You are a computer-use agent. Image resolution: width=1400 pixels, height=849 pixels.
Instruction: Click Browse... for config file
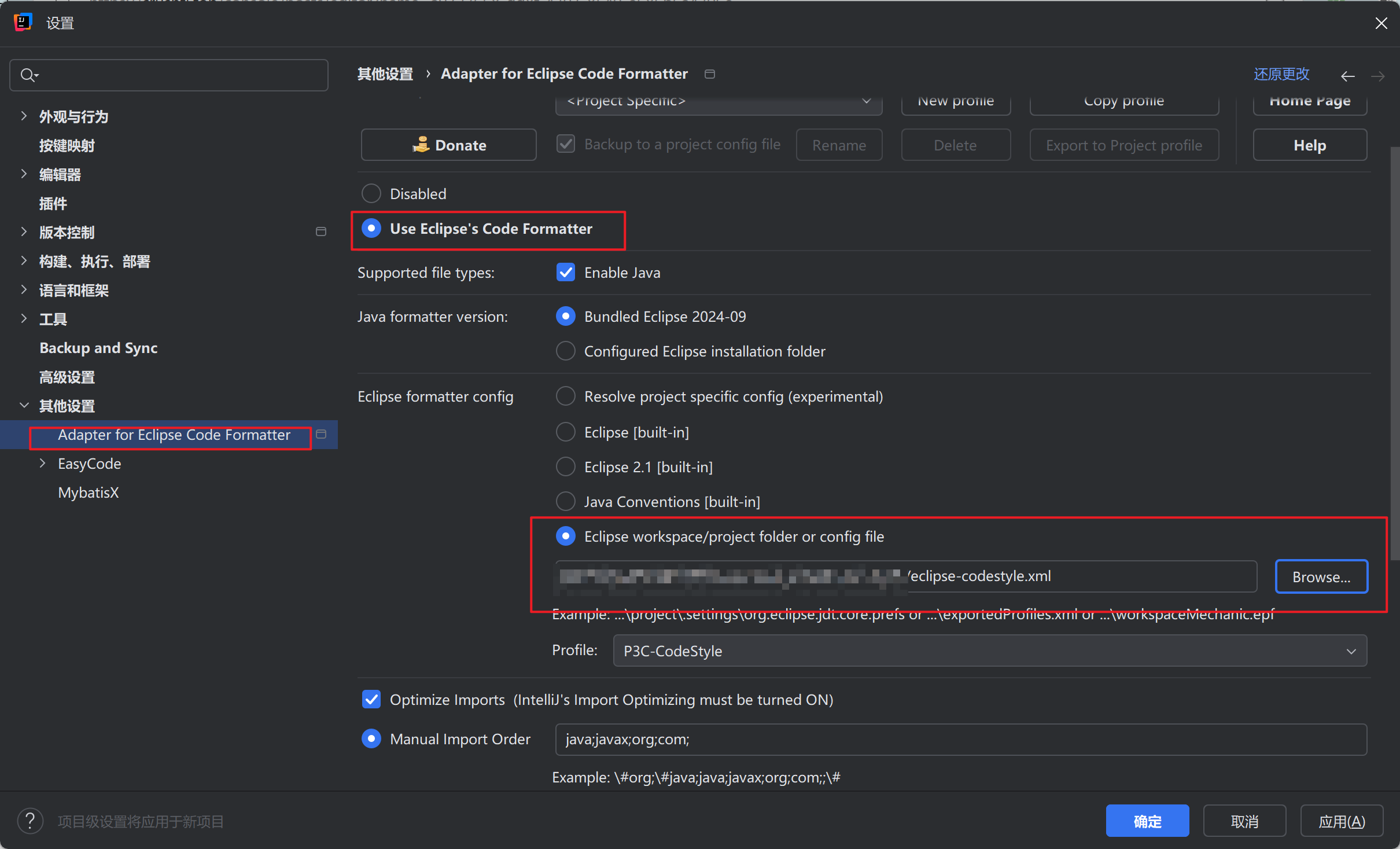(1321, 576)
